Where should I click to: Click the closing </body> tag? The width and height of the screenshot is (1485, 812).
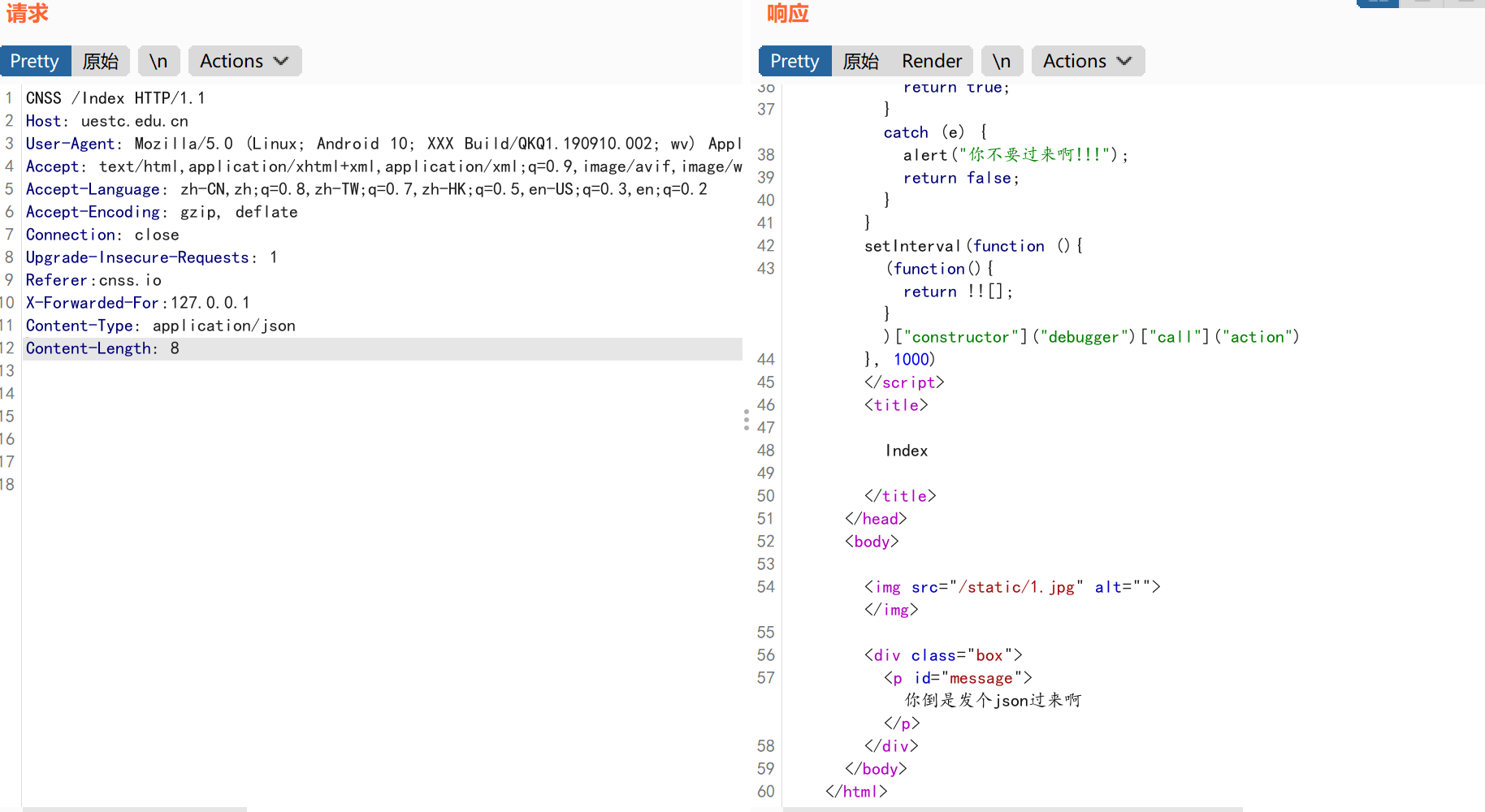876,769
